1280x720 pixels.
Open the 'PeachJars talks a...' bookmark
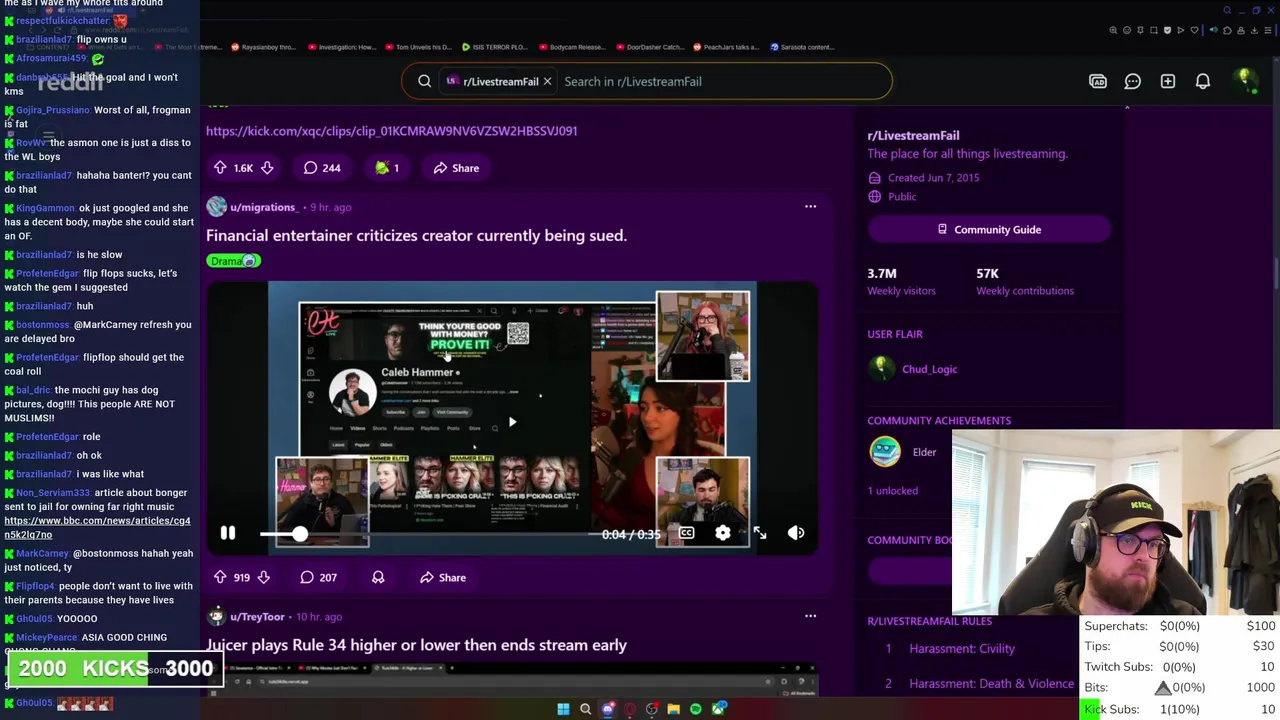coord(726,47)
